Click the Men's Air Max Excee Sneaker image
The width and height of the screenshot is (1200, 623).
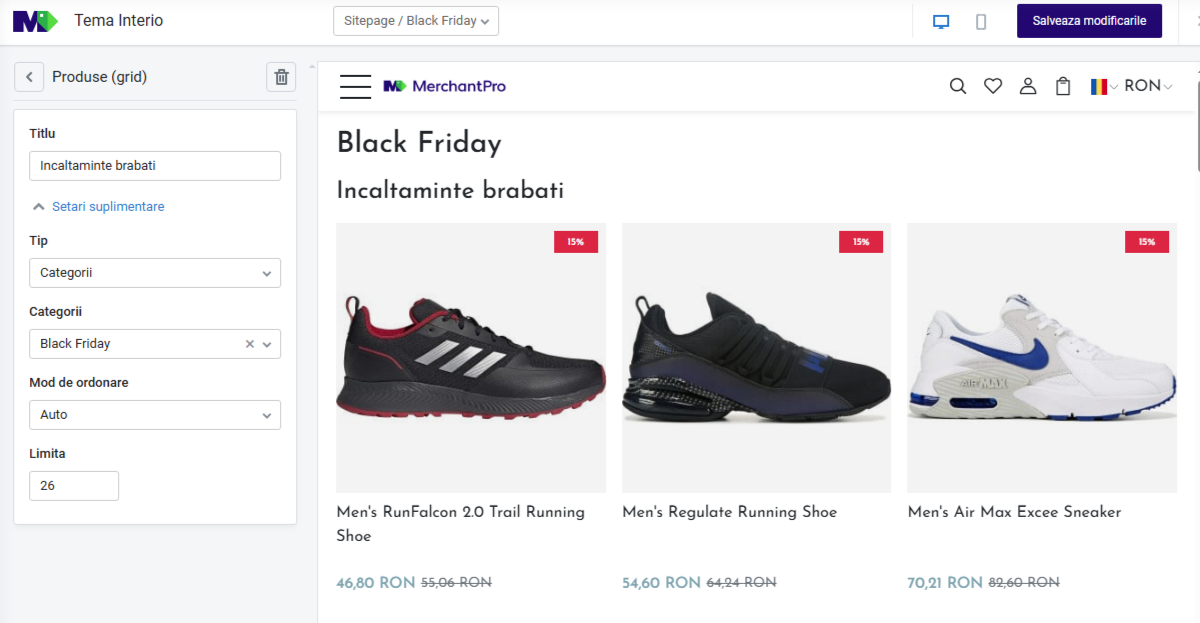click(1042, 358)
